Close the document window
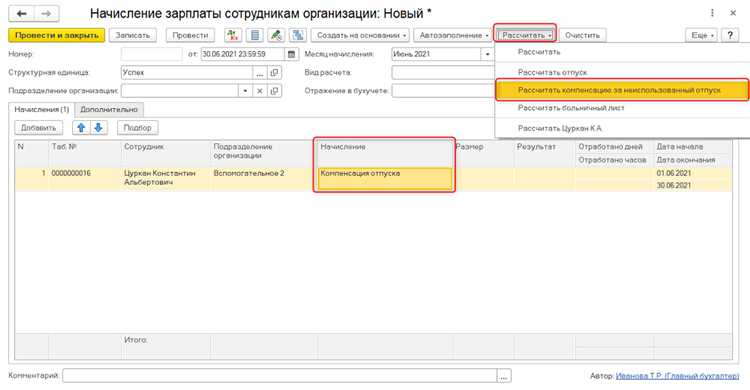750x390 pixels. pos(733,13)
